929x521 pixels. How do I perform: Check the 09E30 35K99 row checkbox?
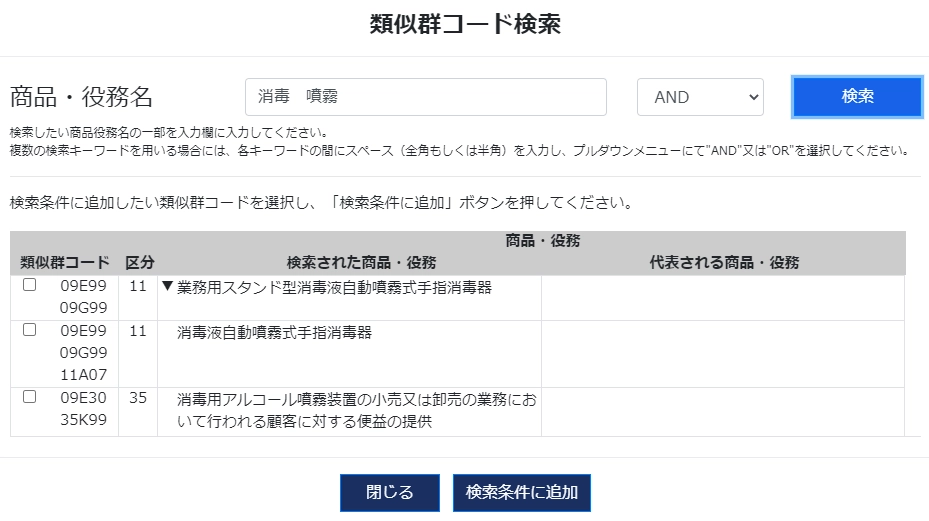(30, 397)
